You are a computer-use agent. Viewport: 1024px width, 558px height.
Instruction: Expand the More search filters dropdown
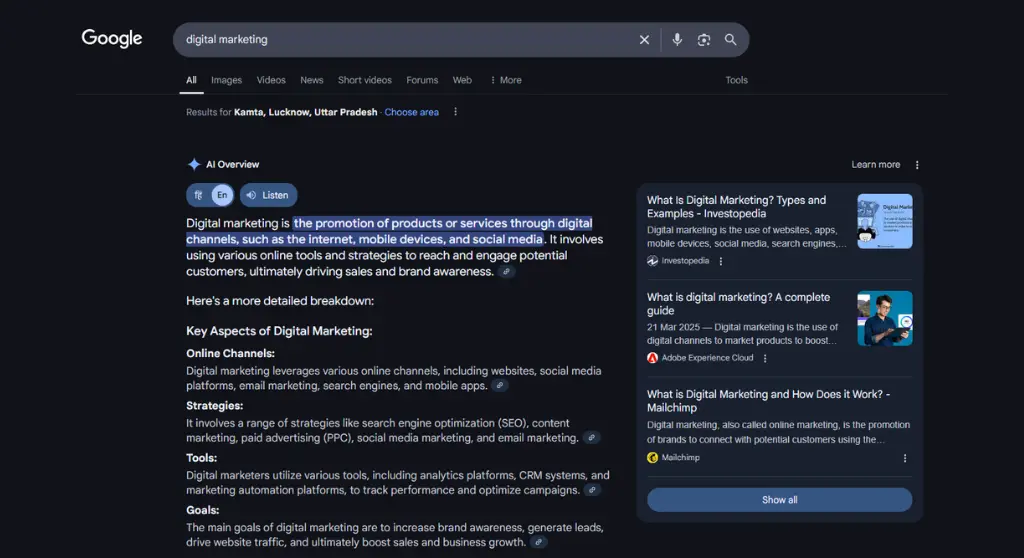click(505, 80)
